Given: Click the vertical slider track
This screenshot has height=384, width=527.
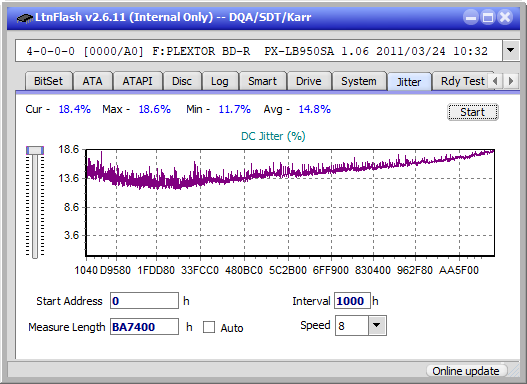Looking at the screenshot, I should pos(35,205).
